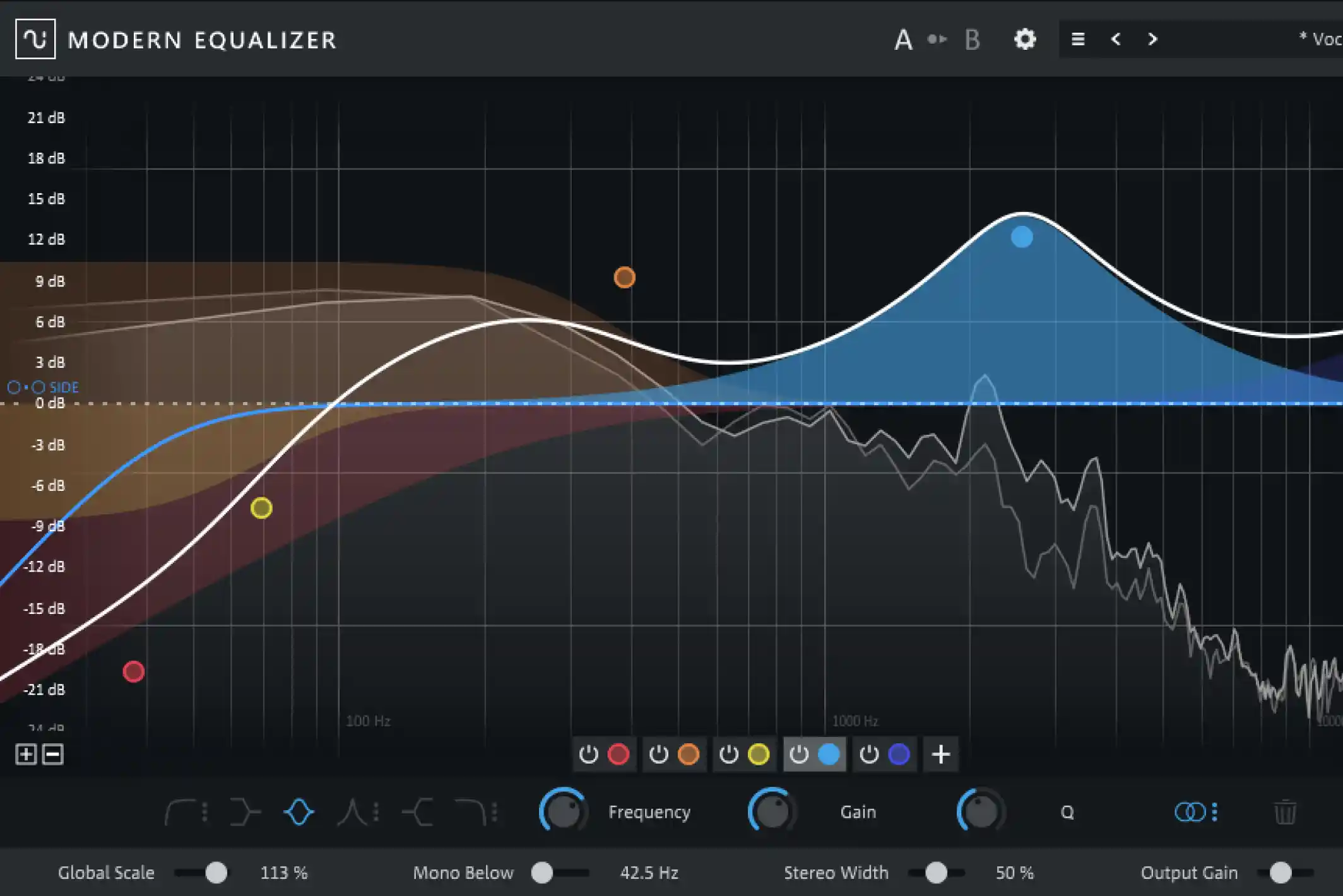This screenshot has width=1343, height=896.
Task: Choose the low cut filter shape
Action: (180, 812)
